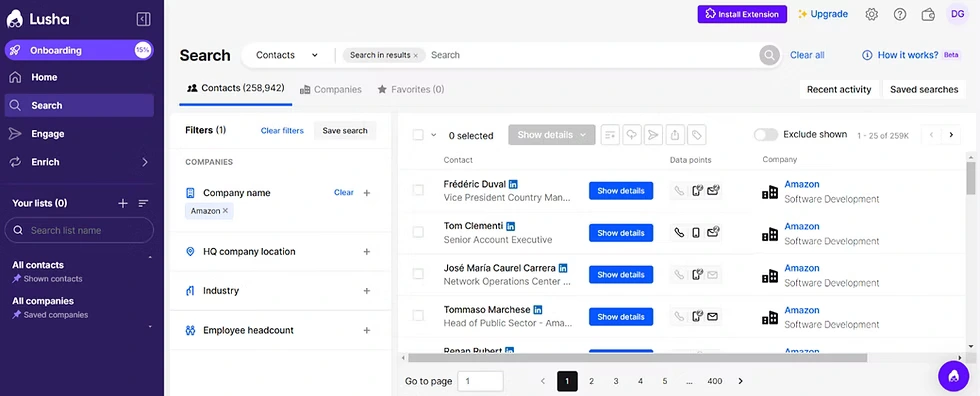Image resolution: width=980 pixels, height=396 pixels.
Task: Expand the HQ company location filter
Action: tap(367, 252)
